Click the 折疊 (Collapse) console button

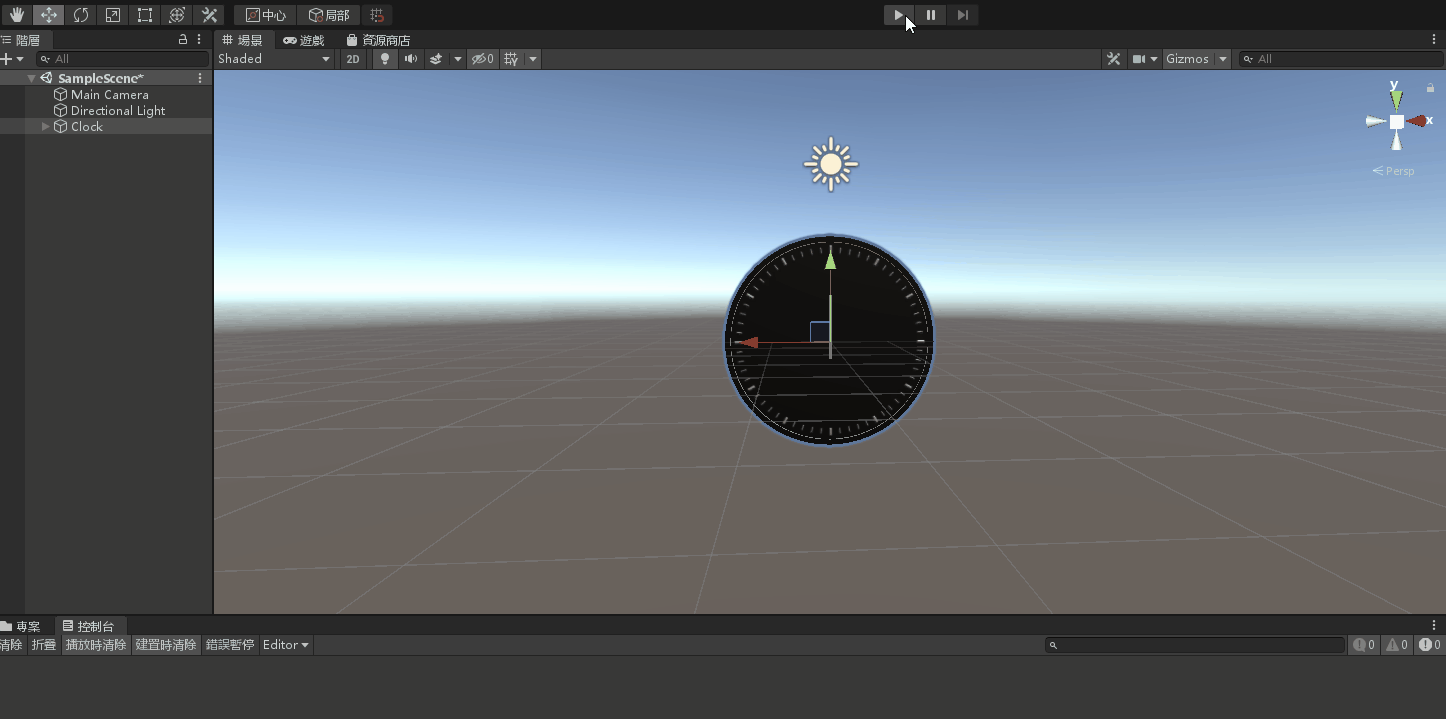pyautogui.click(x=44, y=645)
